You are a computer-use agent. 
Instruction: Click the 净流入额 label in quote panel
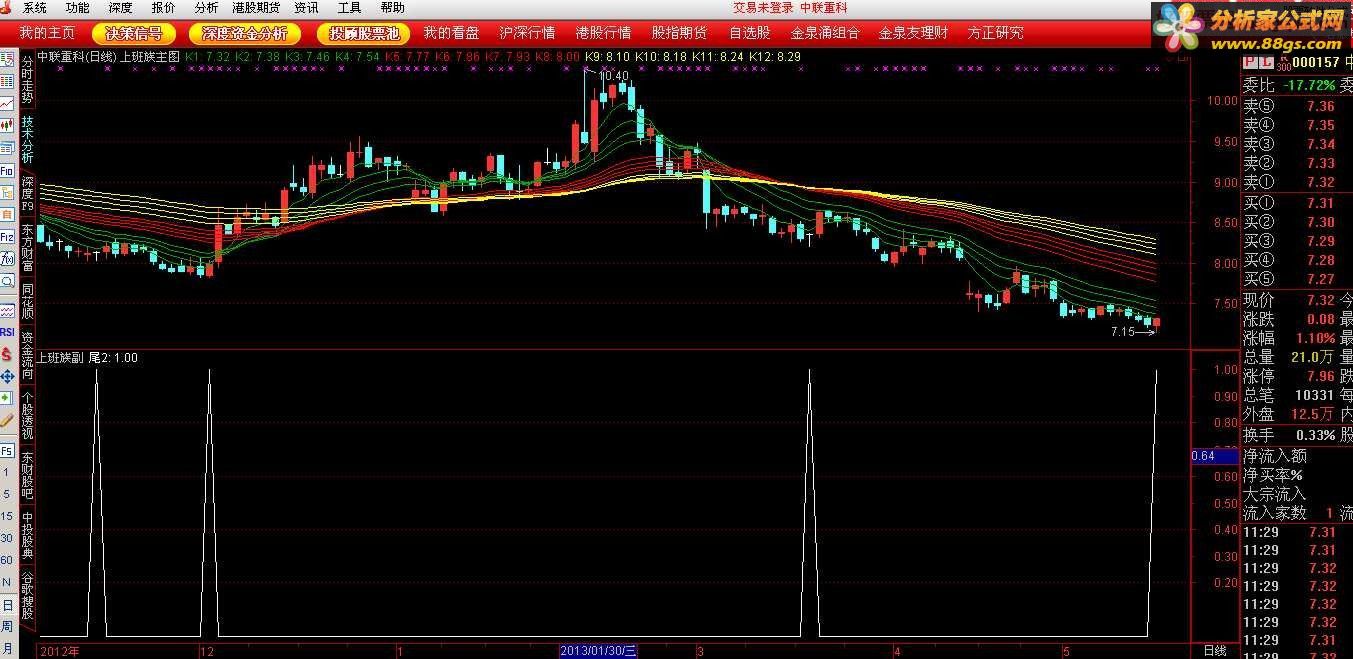click(x=1275, y=456)
